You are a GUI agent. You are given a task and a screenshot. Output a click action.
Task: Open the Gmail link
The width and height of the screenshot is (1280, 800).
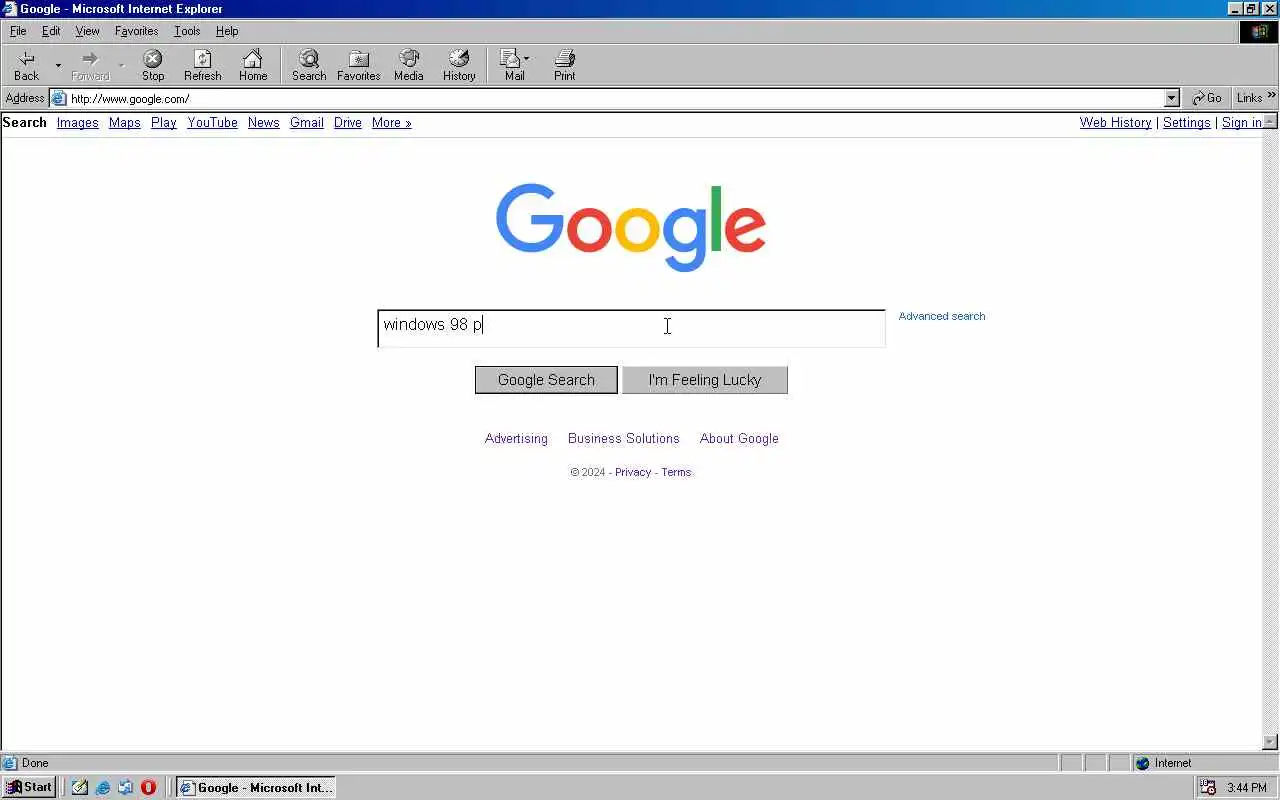pyautogui.click(x=307, y=122)
